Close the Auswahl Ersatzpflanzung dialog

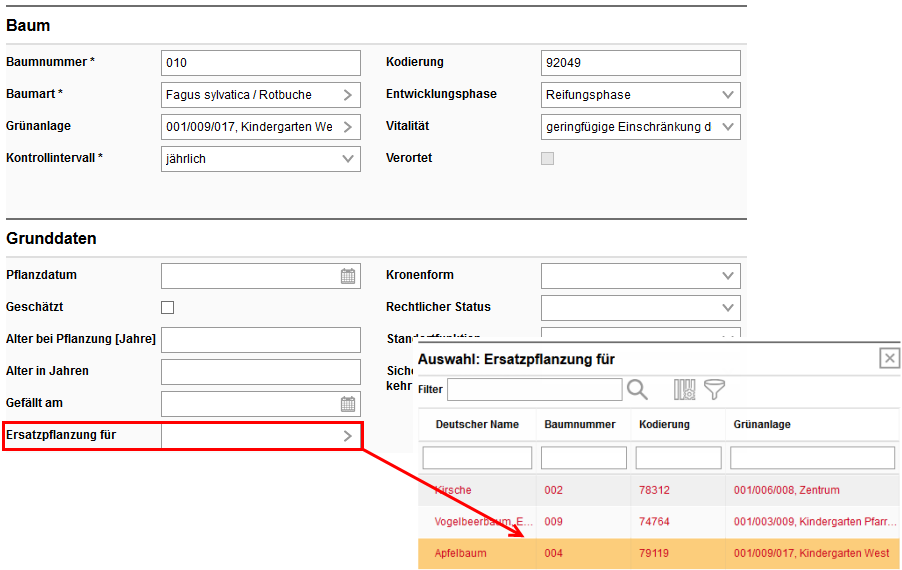pyautogui.click(x=889, y=358)
